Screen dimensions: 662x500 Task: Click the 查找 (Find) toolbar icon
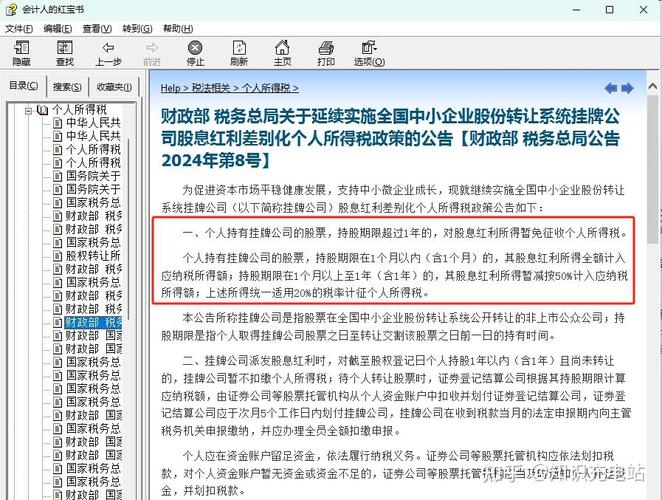(65, 48)
